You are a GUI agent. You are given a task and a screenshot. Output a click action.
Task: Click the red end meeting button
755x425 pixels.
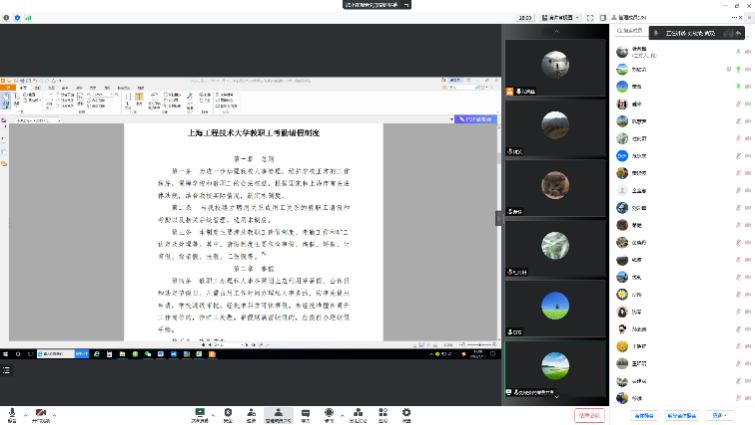pos(590,414)
